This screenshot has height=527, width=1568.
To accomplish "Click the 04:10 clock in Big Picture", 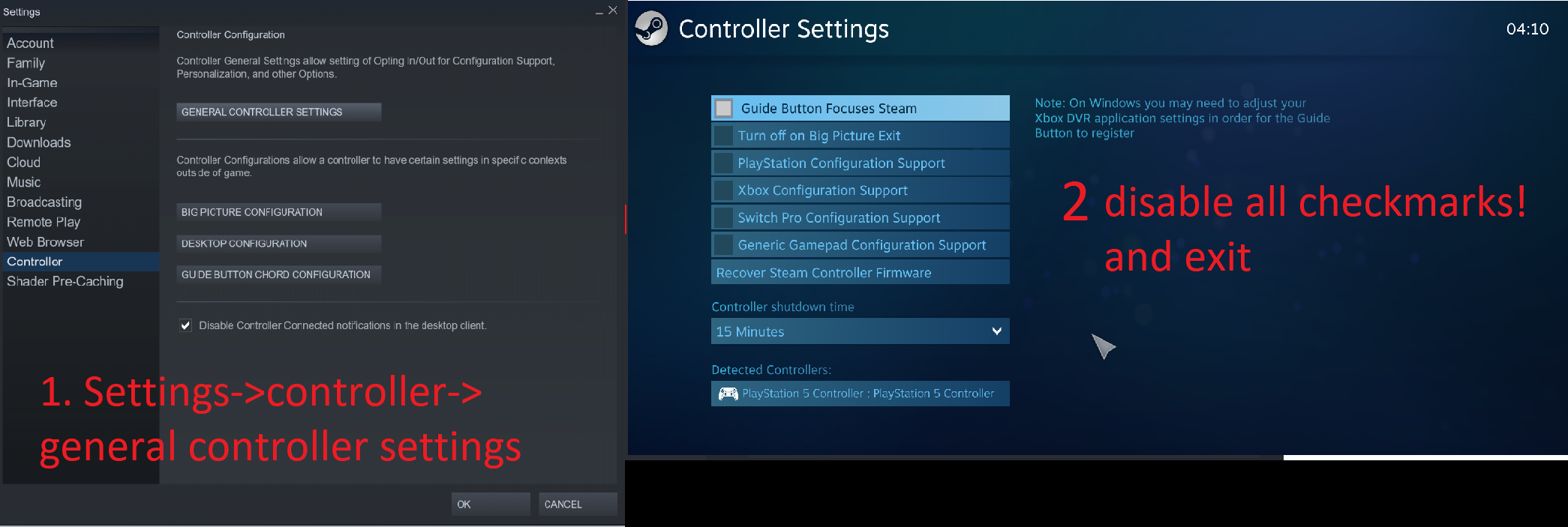I will coord(1527,29).
